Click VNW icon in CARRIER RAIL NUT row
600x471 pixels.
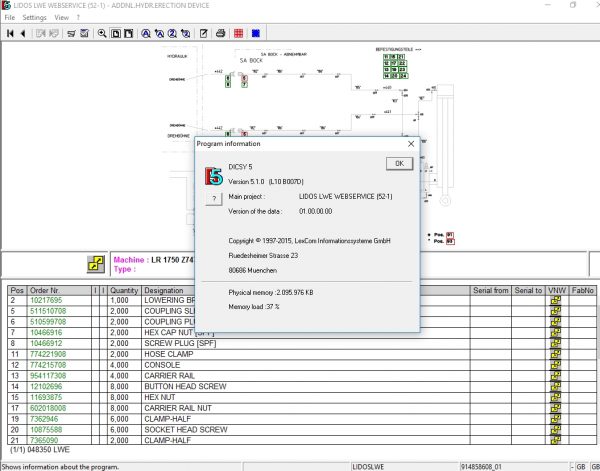[556, 408]
